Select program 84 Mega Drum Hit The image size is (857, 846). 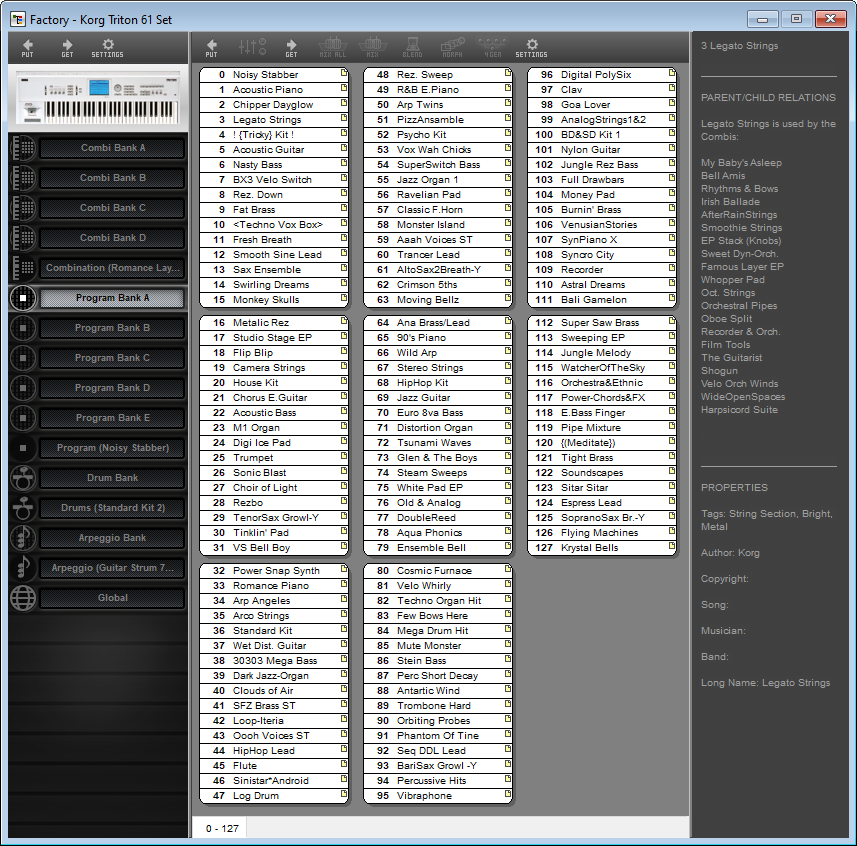(x=438, y=631)
